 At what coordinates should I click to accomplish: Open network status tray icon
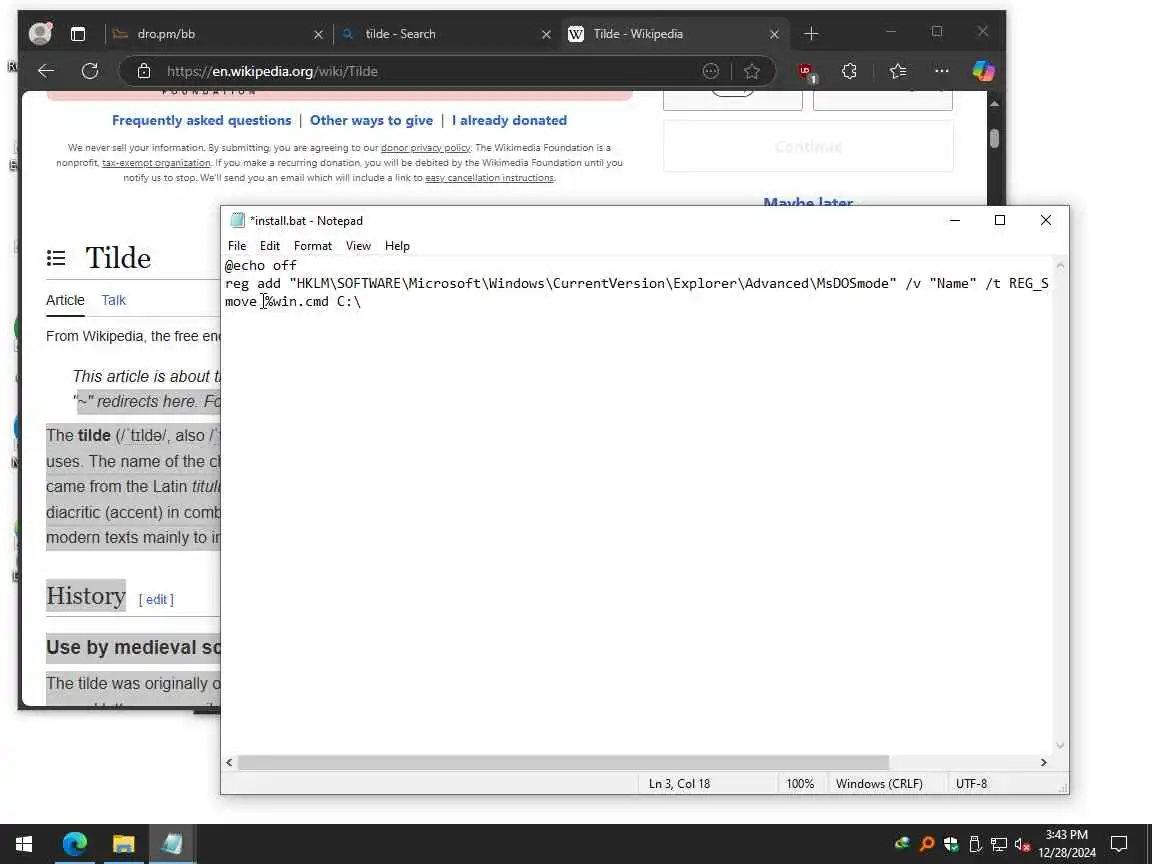pyautogui.click(x=998, y=844)
